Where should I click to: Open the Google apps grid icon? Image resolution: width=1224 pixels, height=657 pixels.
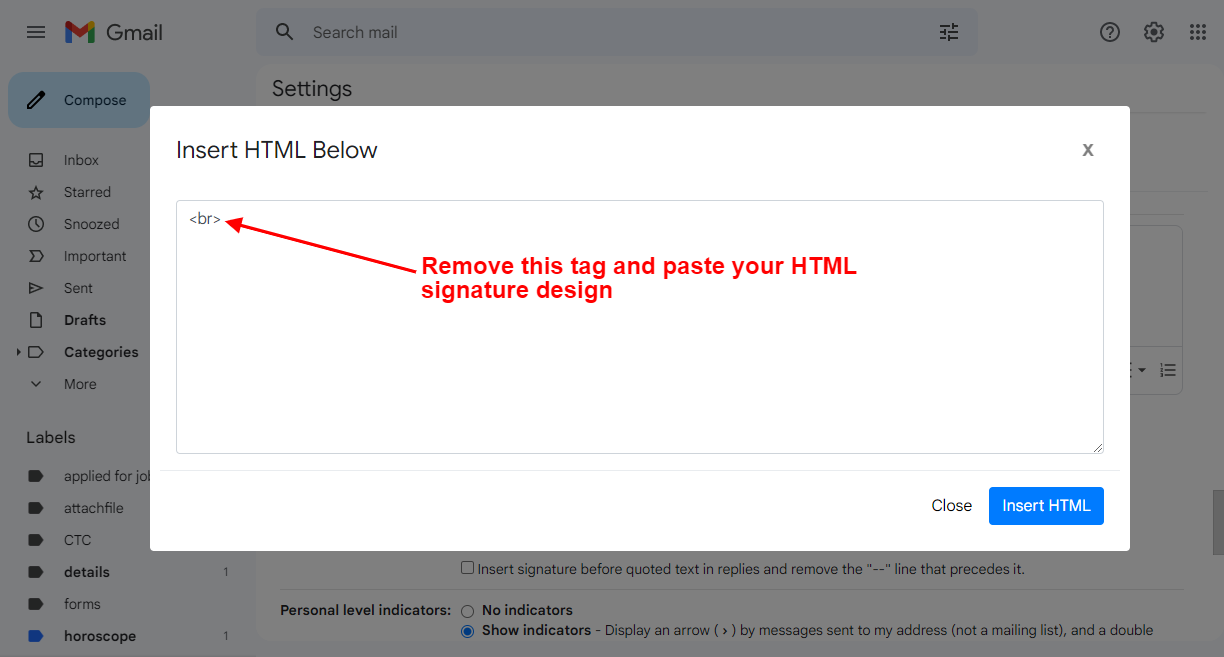1198,32
